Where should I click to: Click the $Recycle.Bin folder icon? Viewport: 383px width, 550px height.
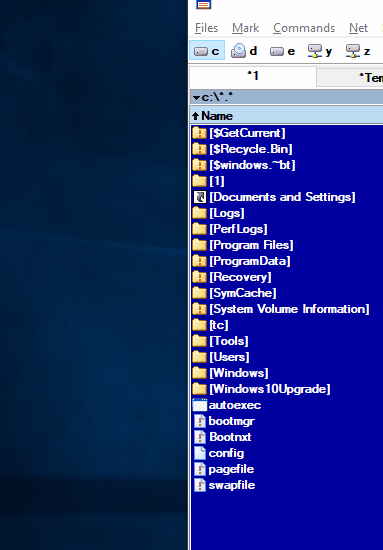pyautogui.click(x=200, y=149)
